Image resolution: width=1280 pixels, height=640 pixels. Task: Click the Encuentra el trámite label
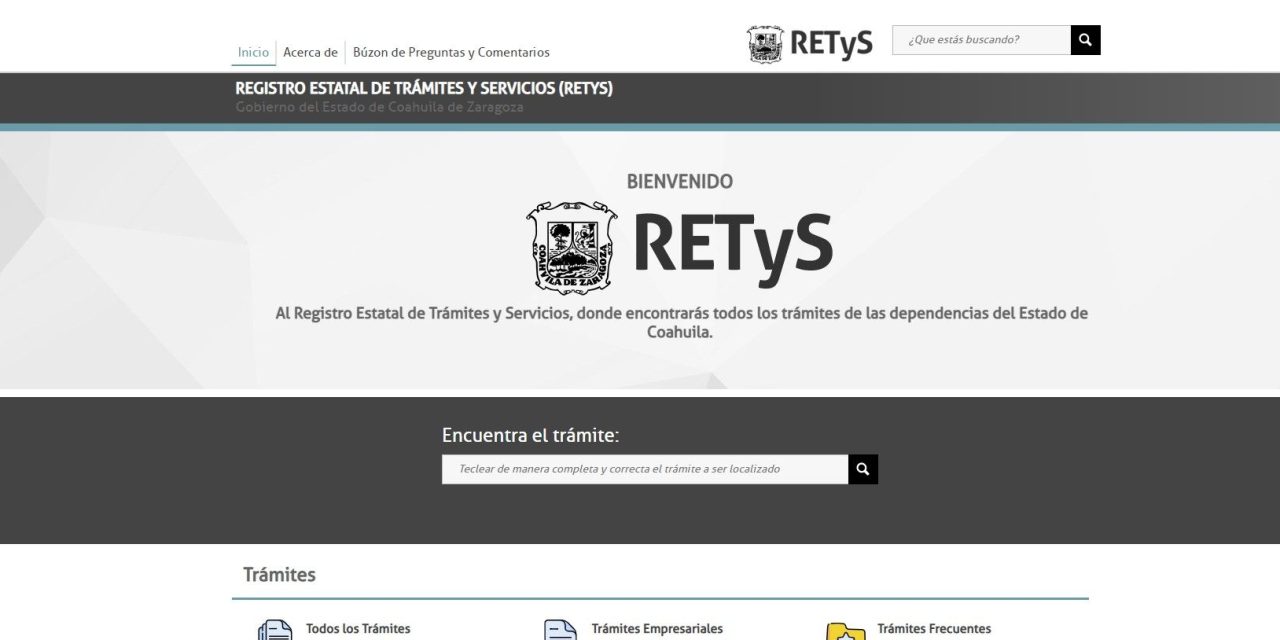531,435
